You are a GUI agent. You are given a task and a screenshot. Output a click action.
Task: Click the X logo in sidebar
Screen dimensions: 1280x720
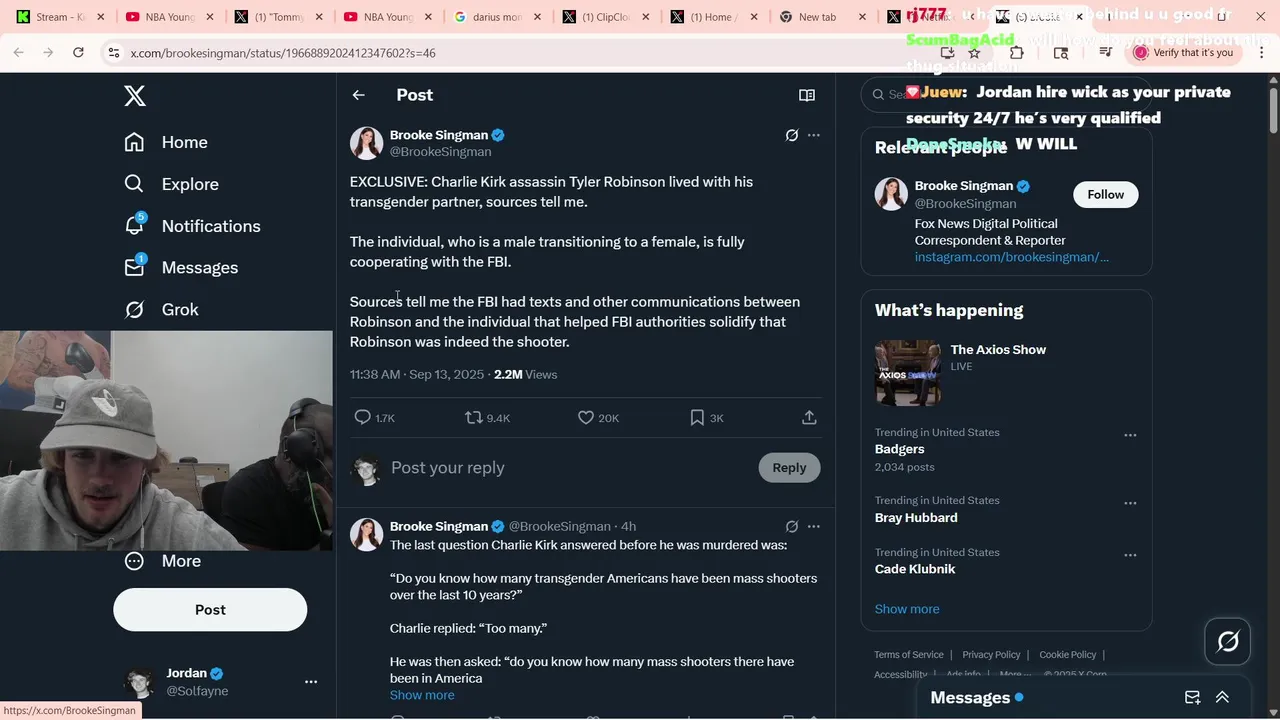click(x=135, y=96)
